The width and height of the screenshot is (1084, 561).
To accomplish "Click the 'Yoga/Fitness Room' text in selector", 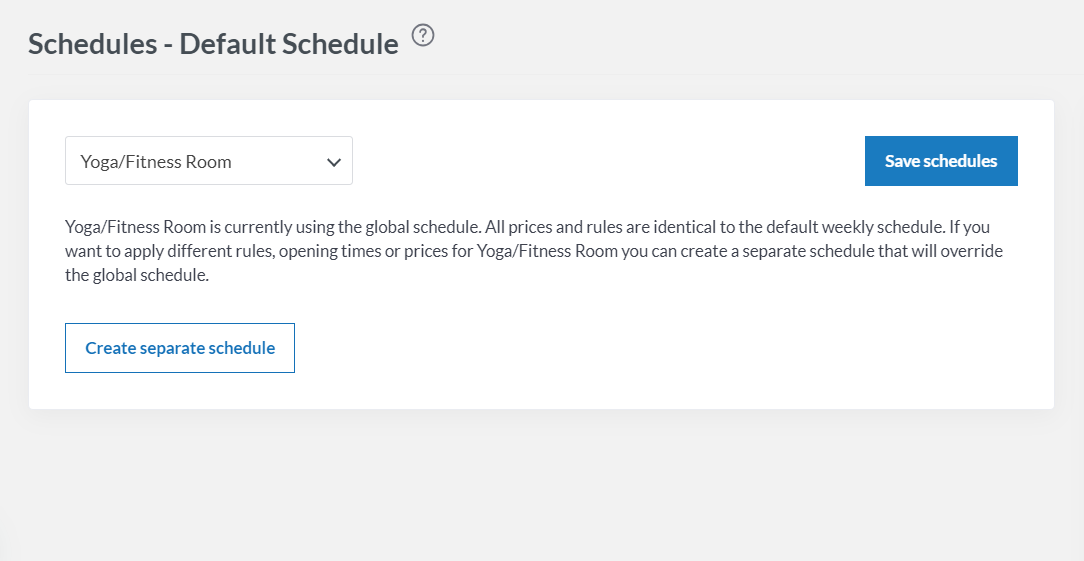I will (156, 162).
